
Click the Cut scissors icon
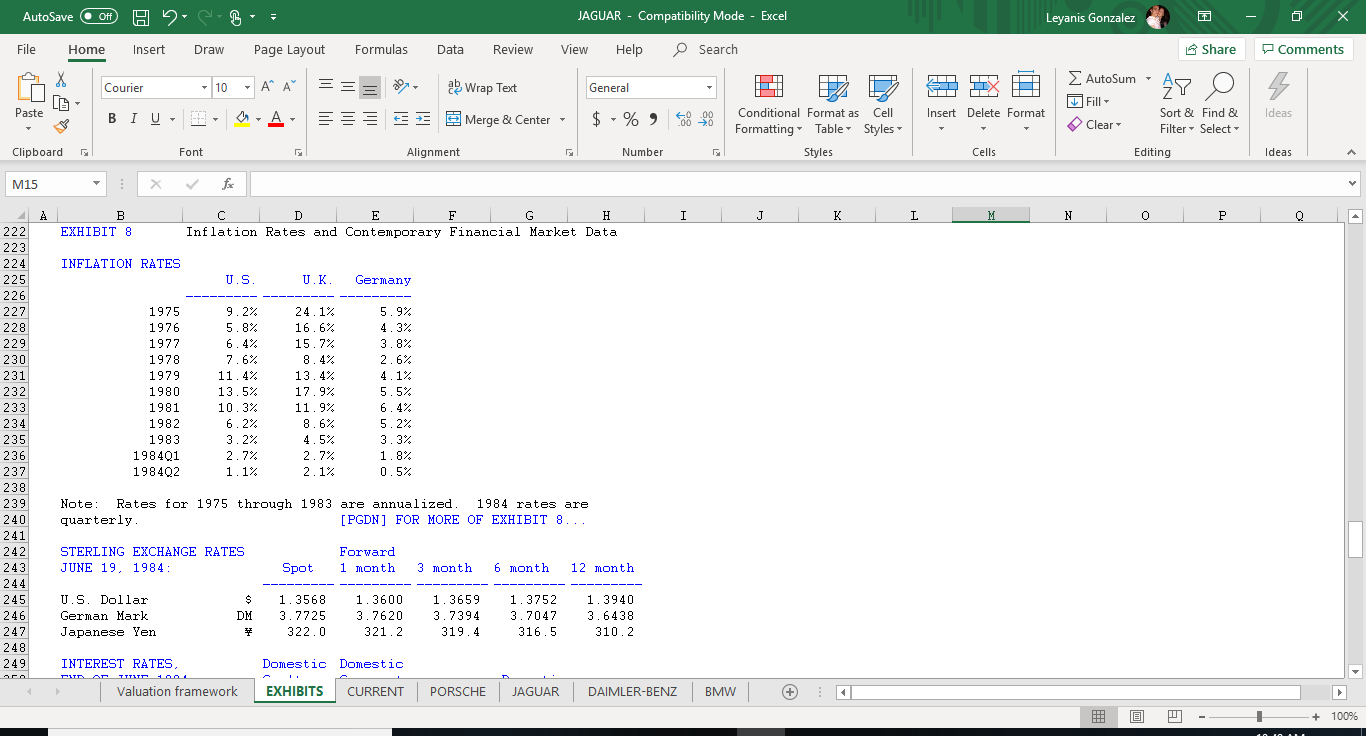tap(60, 80)
